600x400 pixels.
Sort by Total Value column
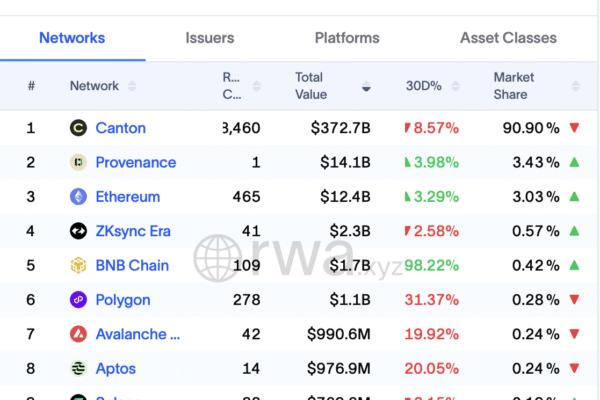[x=366, y=86]
